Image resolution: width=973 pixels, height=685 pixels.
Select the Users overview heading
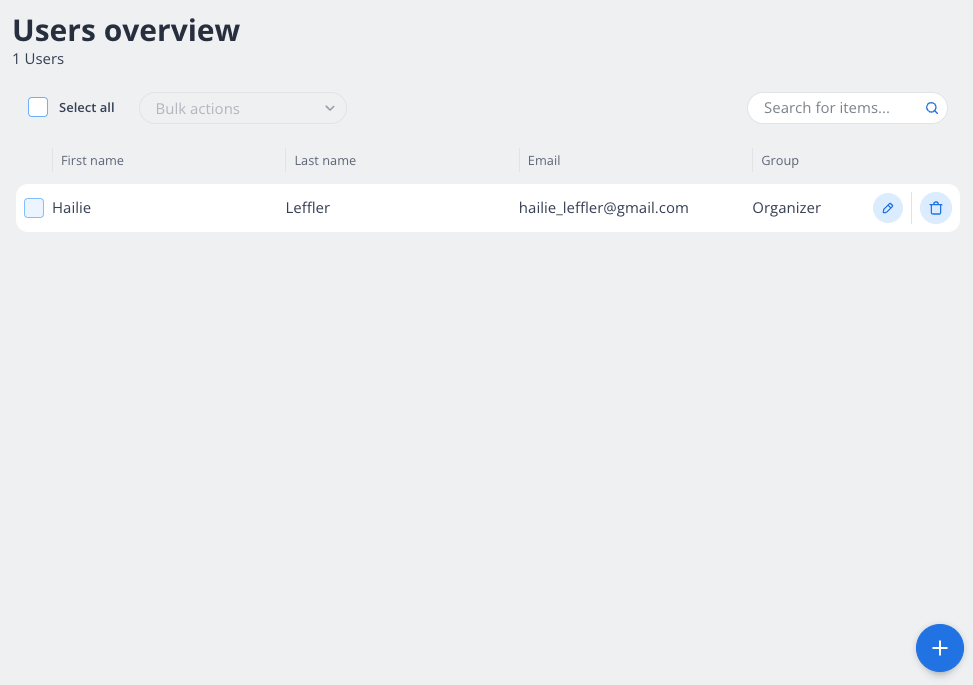(126, 30)
